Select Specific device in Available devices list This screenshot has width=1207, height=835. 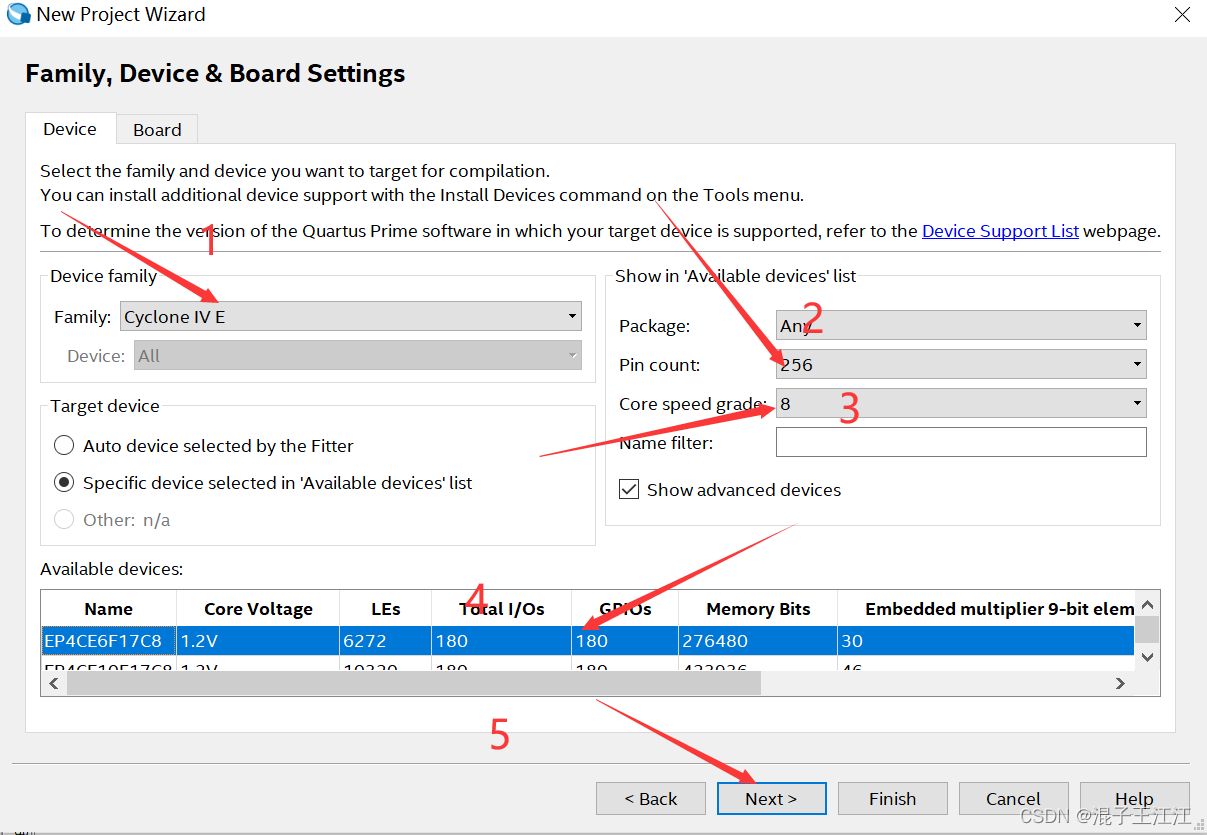tap(64, 483)
